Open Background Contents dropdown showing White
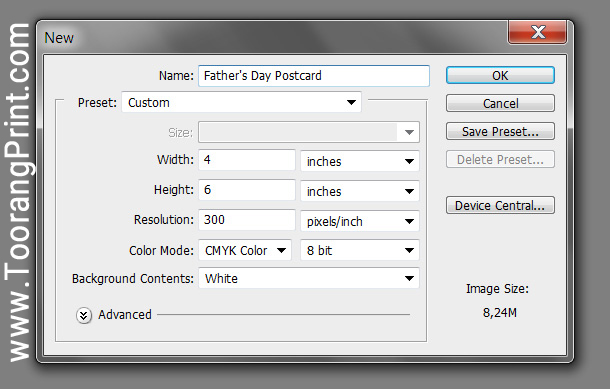 pyautogui.click(x=309, y=278)
